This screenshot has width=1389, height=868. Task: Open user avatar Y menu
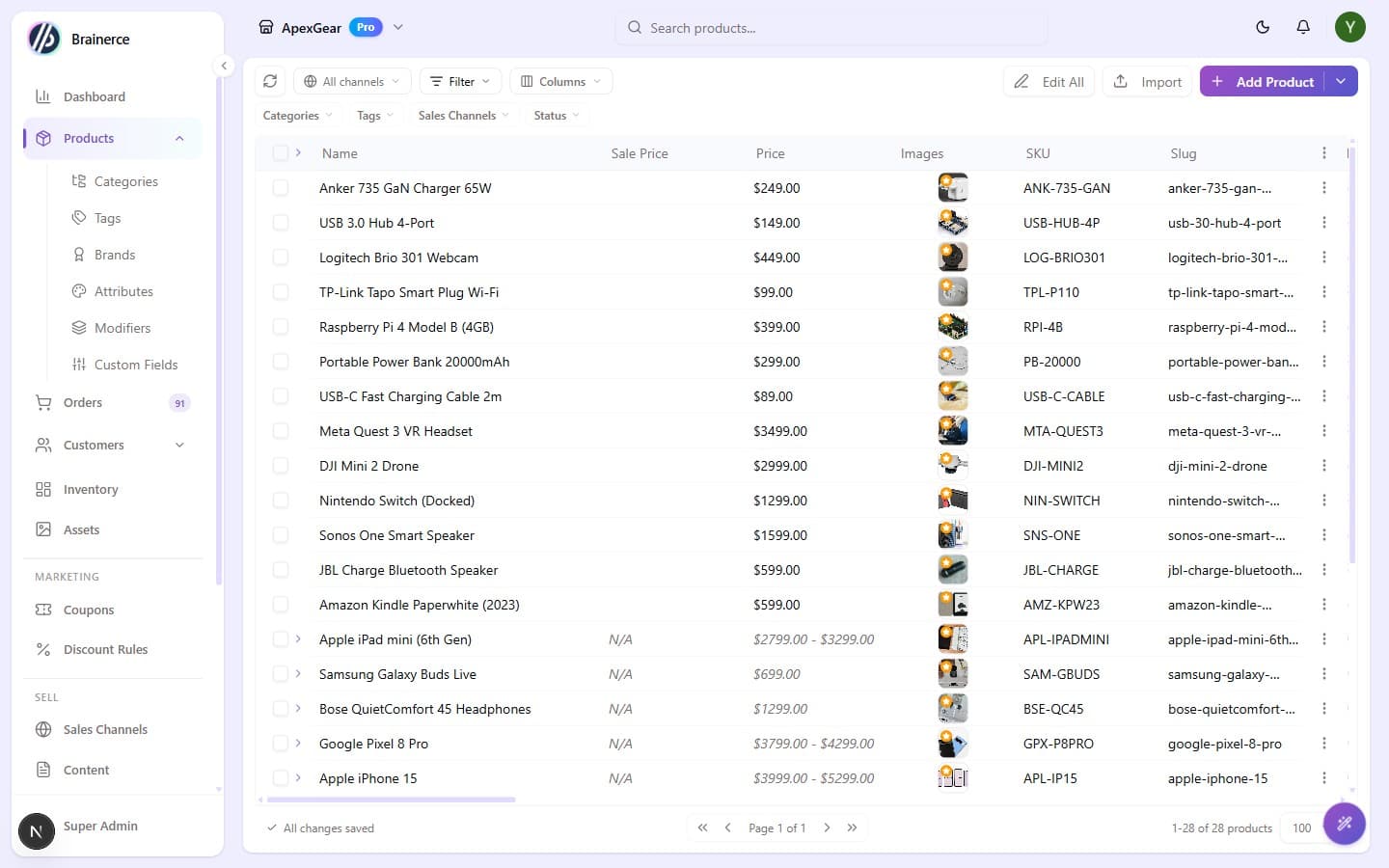[x=1350, y=27]
